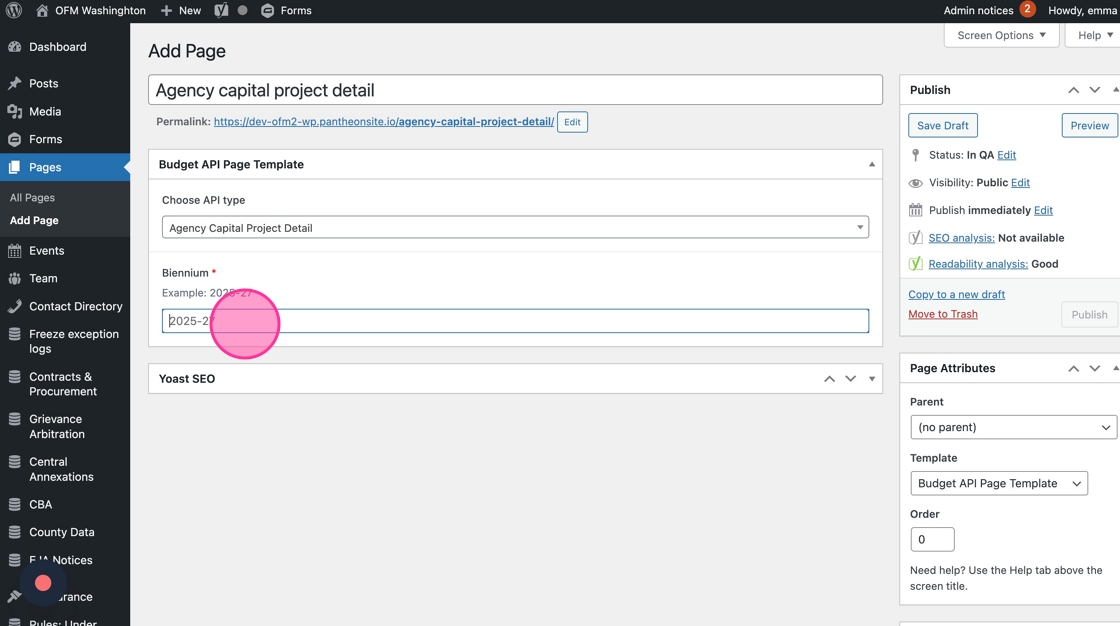Click Save Draft button
Screen dimensions: 1120x626
pos(943,126)
